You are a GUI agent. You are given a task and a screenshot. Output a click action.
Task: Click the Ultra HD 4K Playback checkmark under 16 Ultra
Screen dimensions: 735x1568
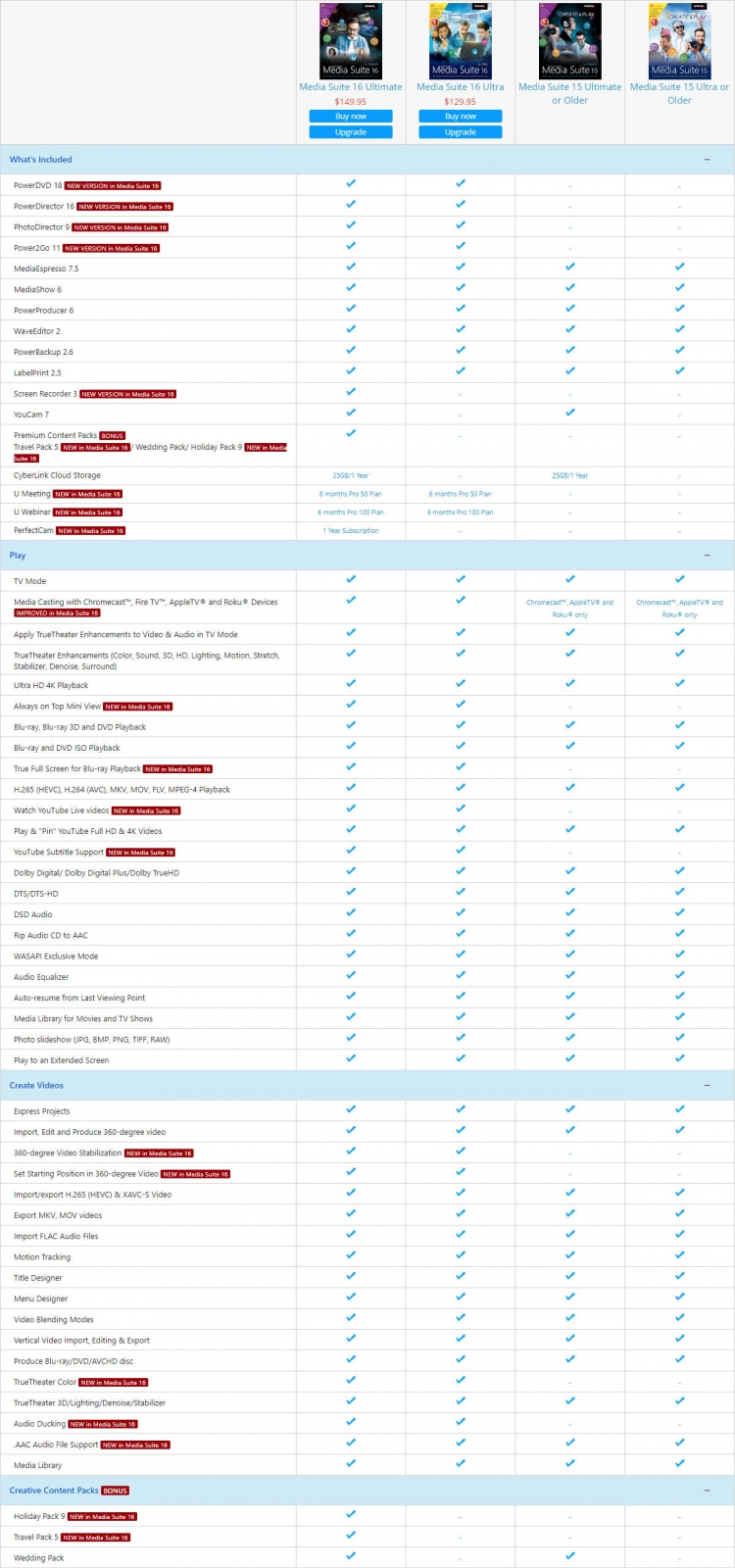tap(461, 683)
